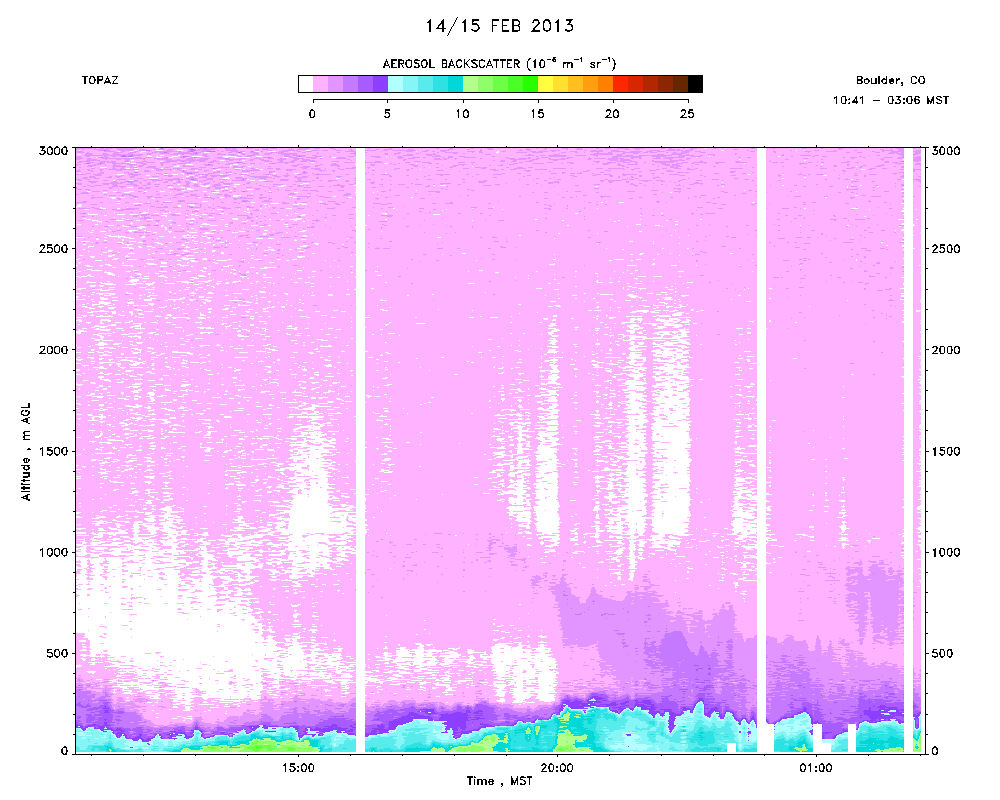The image size is (1000, 800).
Task: Pick the bright red swatch above 20
Action: [x=621, y=84]
